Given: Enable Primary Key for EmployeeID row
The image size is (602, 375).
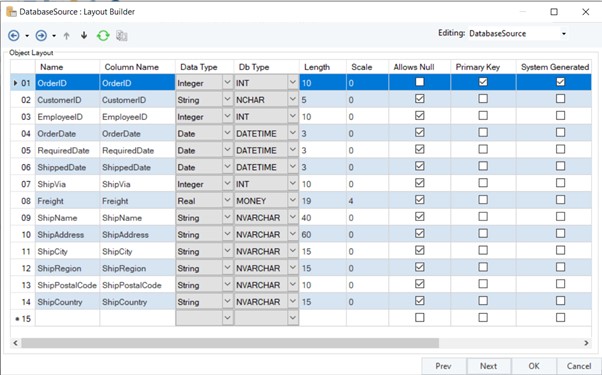Looking at the screenshot, I should pos(483,116).
